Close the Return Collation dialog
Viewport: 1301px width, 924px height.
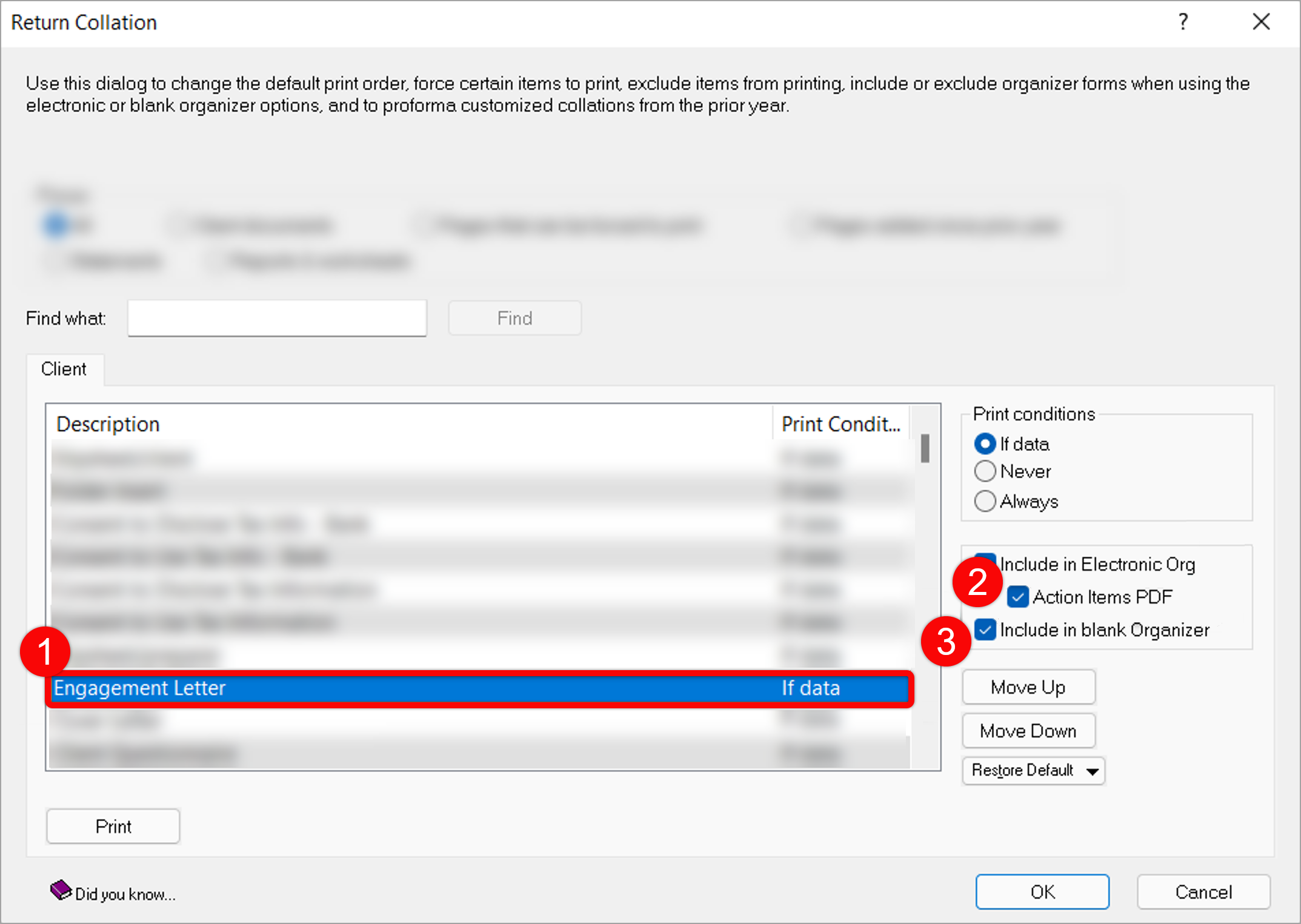[x=1261, y=22]
